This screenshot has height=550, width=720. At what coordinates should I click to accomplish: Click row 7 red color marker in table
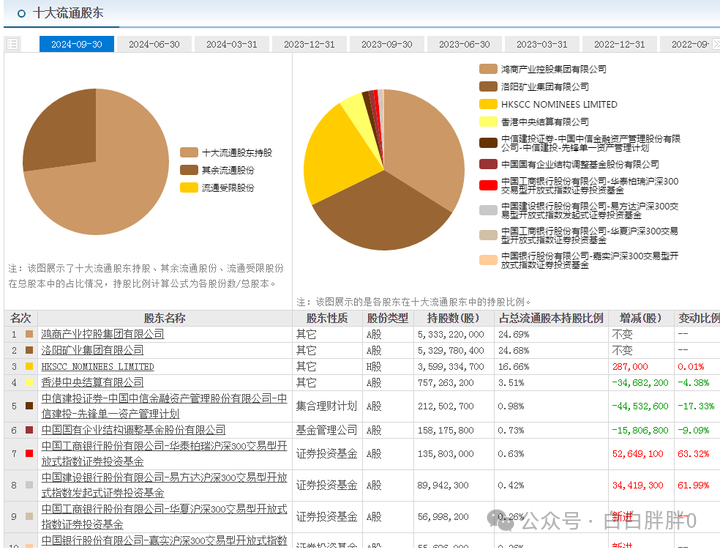coord(29,453)
